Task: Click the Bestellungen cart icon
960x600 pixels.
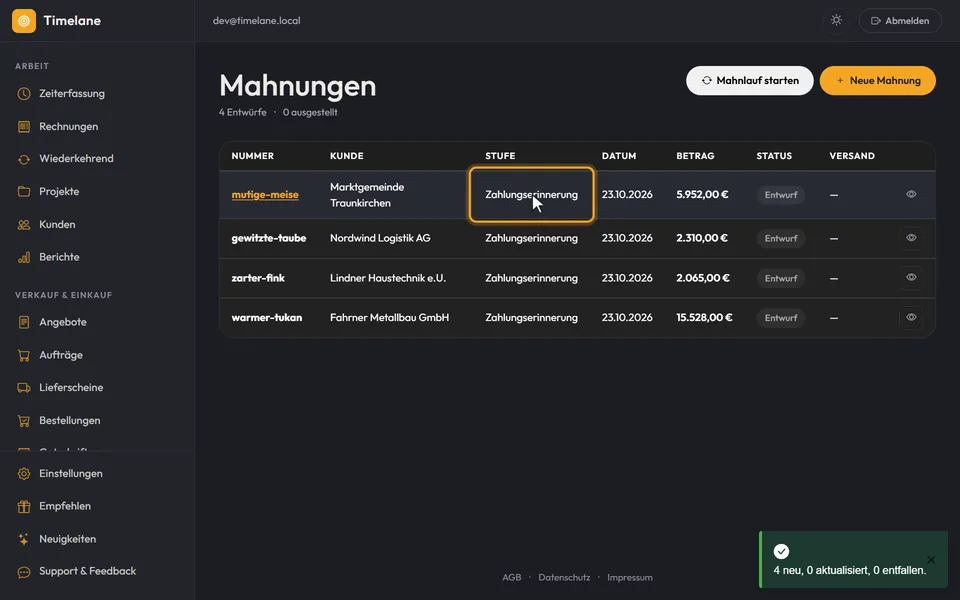Action: [x=24, y=421]
